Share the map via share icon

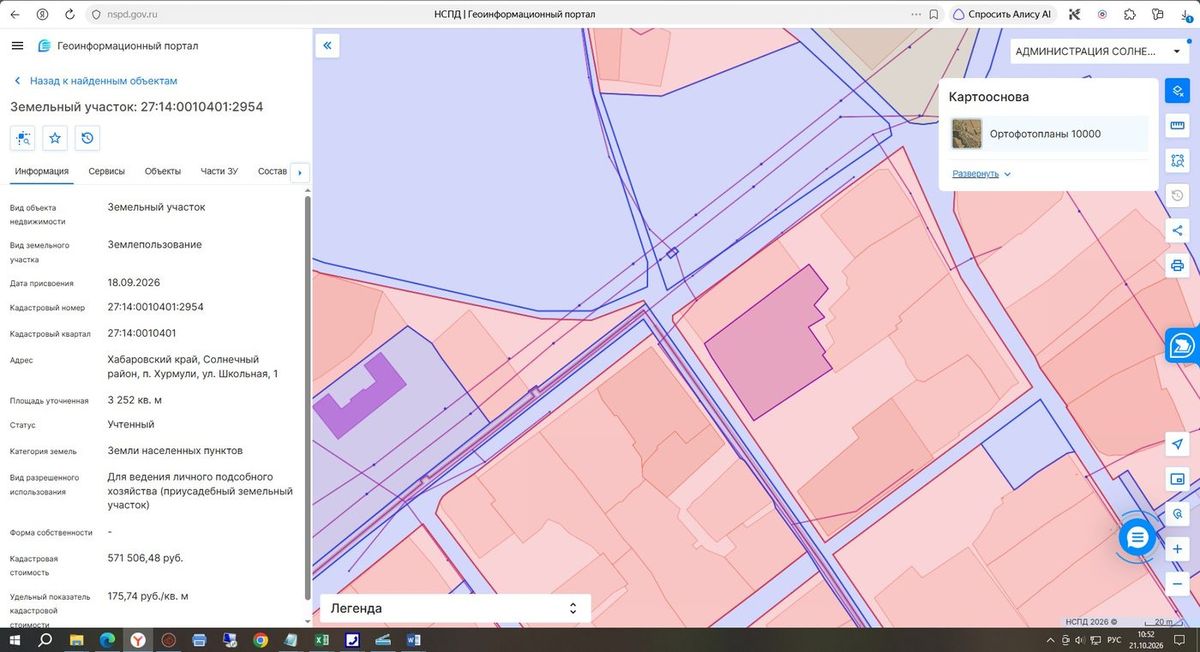click(x=1178, y=230)
